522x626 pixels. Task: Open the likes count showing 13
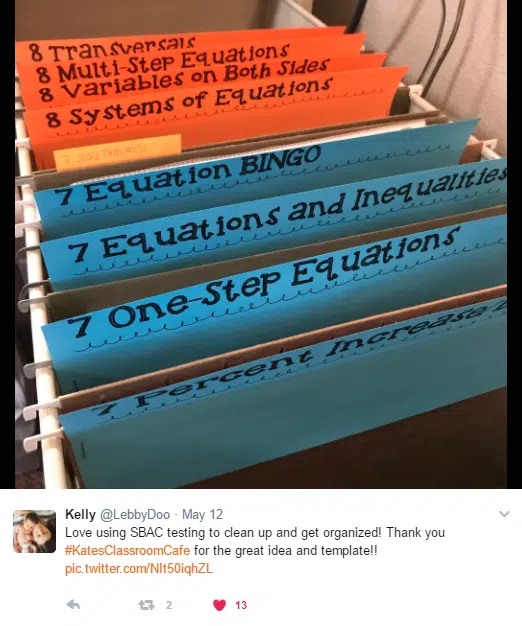[x=241, y=605]
